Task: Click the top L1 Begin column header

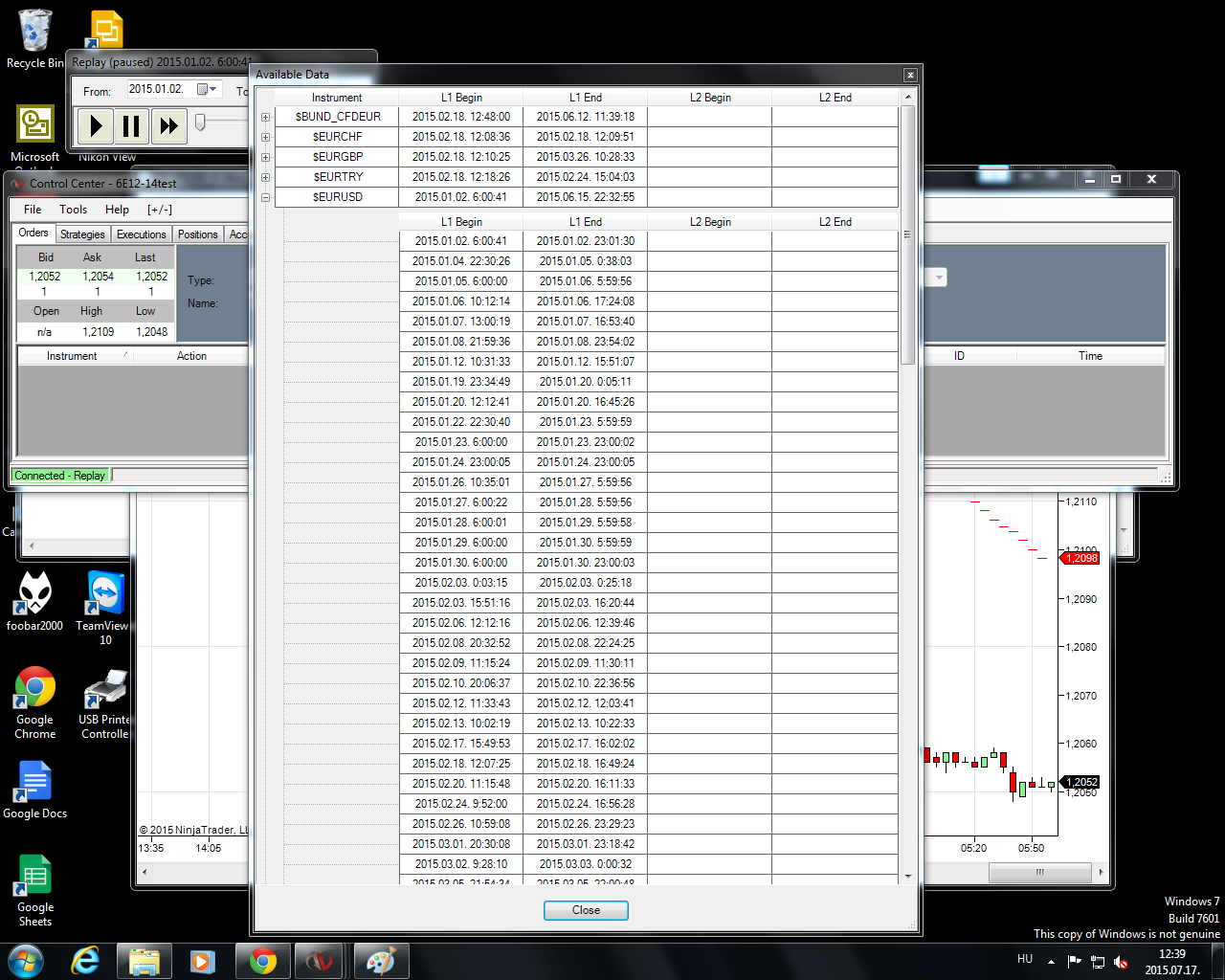Action: click(461, 98)
